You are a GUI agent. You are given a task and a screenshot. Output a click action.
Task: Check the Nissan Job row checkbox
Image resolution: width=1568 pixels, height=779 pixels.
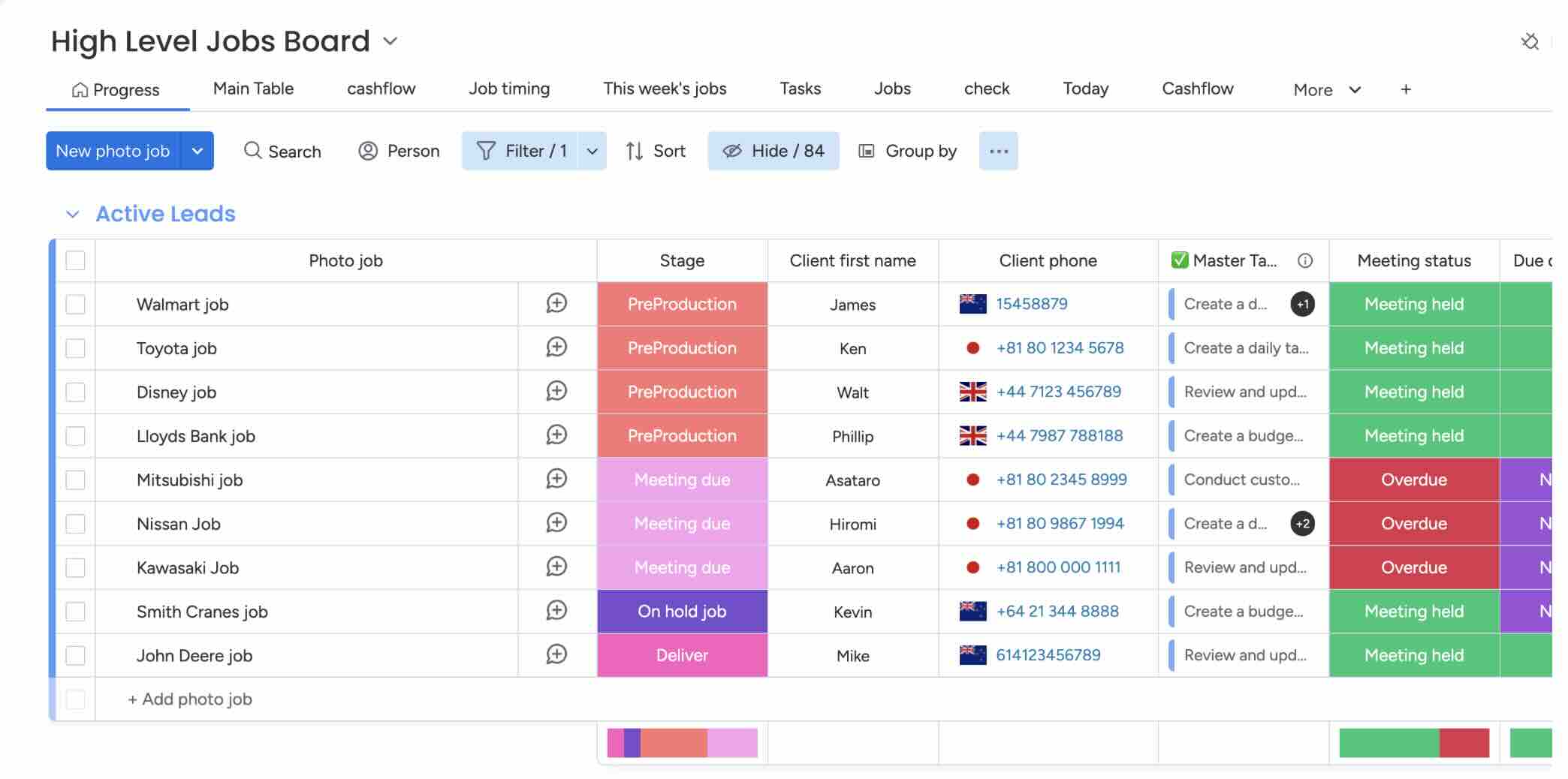pyautogui.click(x=75, y=524)
